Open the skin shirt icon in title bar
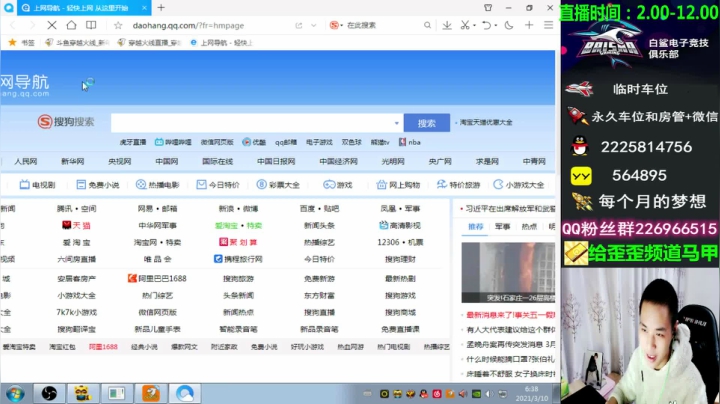The height and width of the screenshot is (404, 720). coord(488,8)
